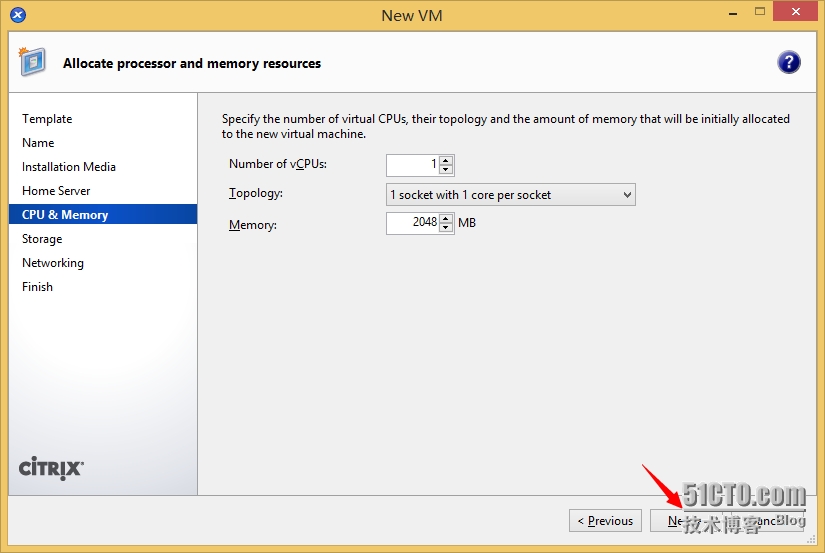The width and height of the screenshot is (825, 553).
Task: Click the Number of vCPUs input field
Action: click(x=413, y=165)
